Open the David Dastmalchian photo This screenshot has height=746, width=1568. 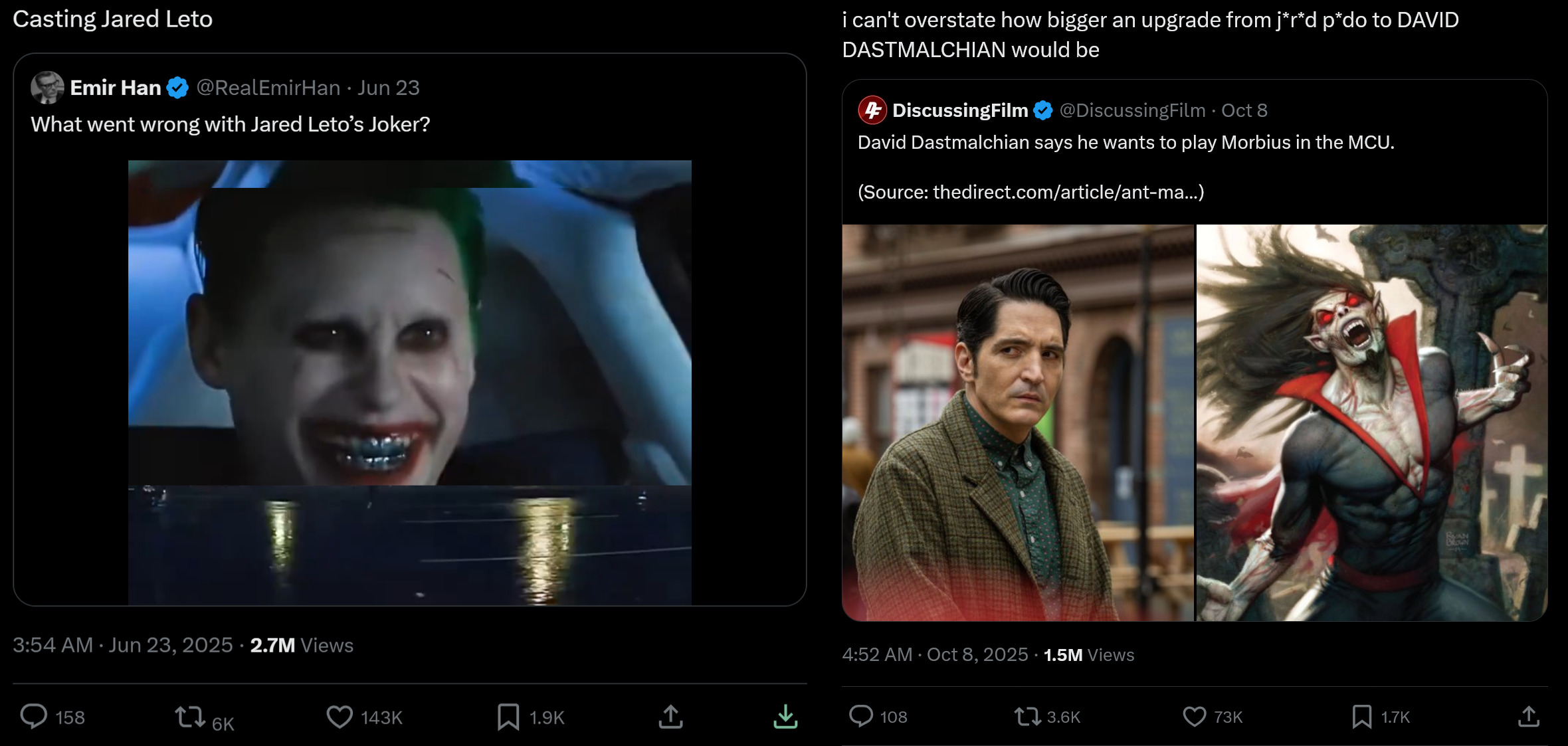click(1017, 422)
